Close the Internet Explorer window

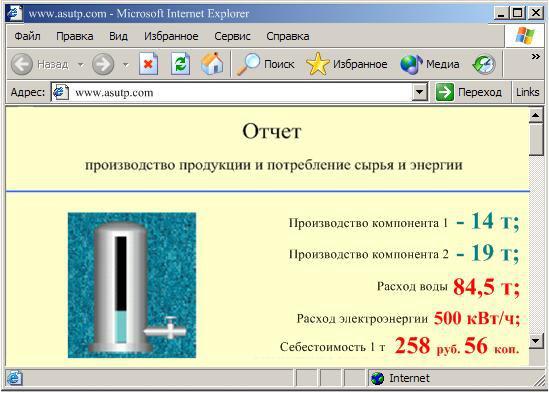tap(536, 14)
